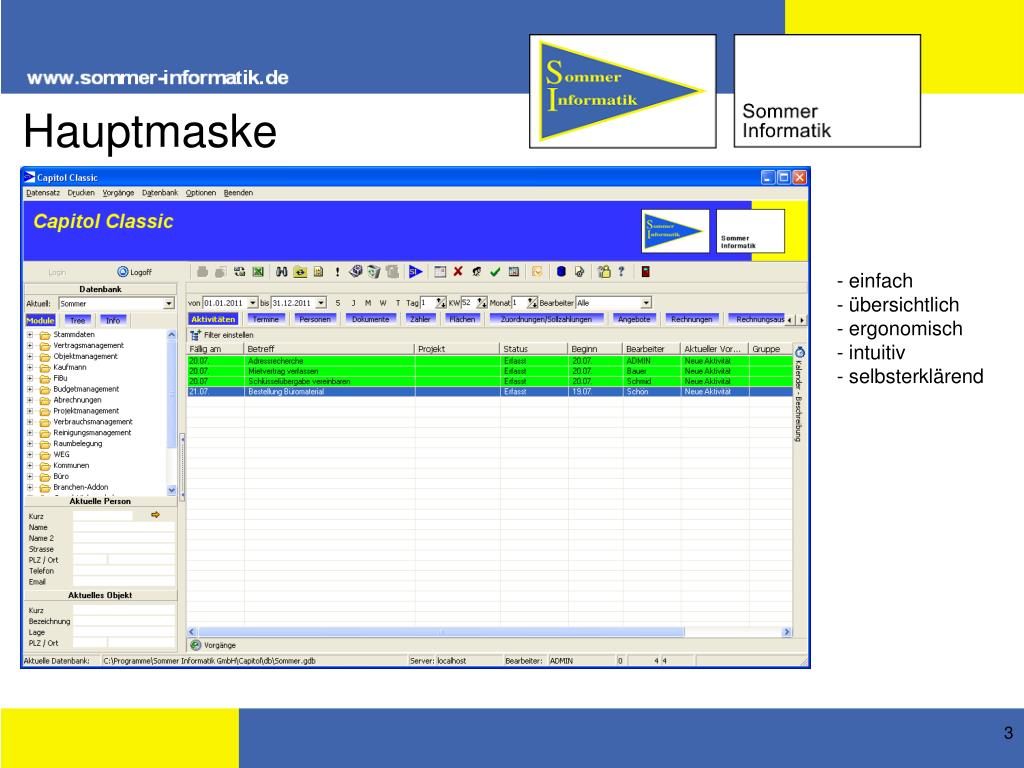Open the Aktuell database dropdown
This screenshot has width=1024, height=768.
click(169, 304)
